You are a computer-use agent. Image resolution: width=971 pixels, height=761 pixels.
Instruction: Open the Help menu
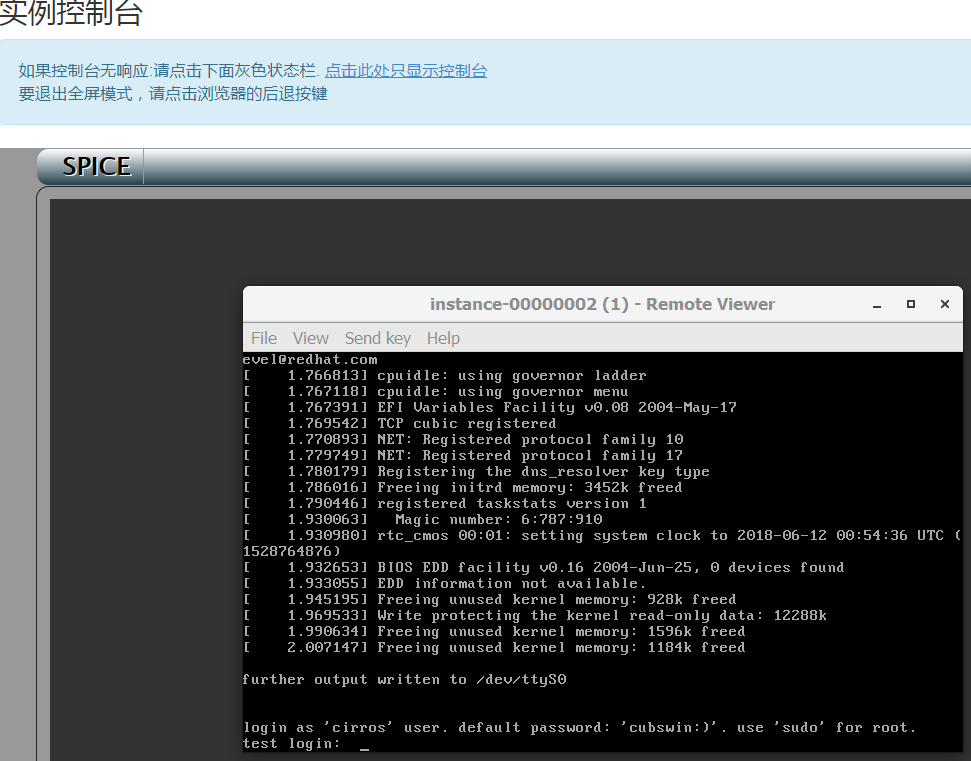point(443,338)
